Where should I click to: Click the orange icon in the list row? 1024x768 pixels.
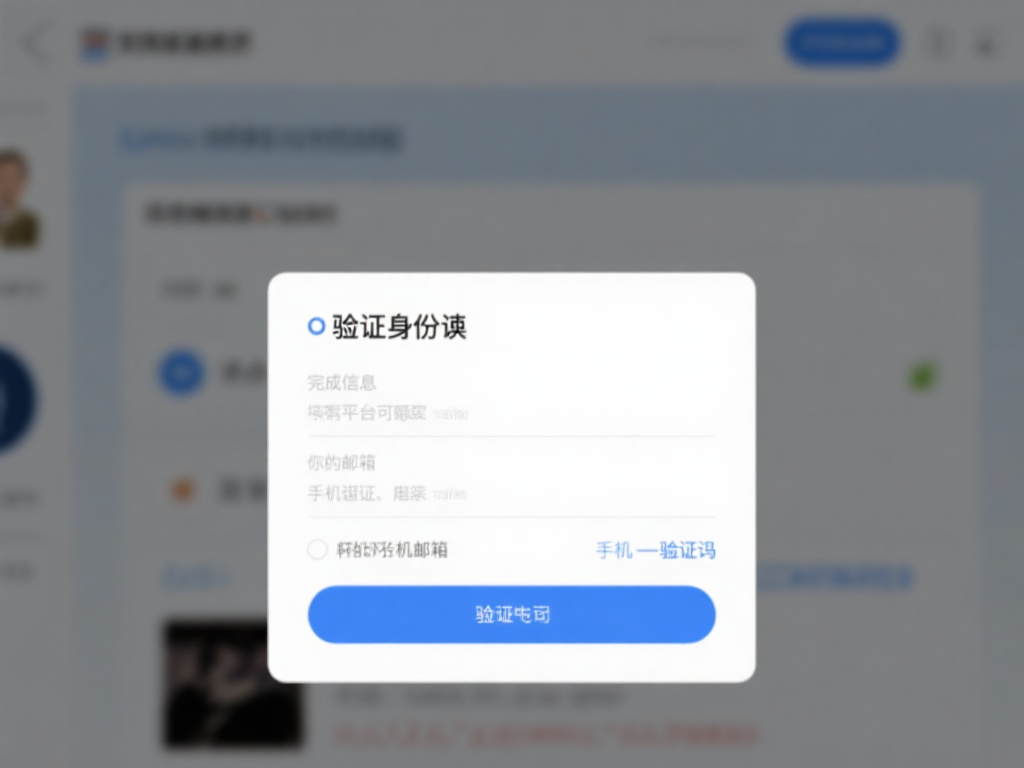coord(183,489)
